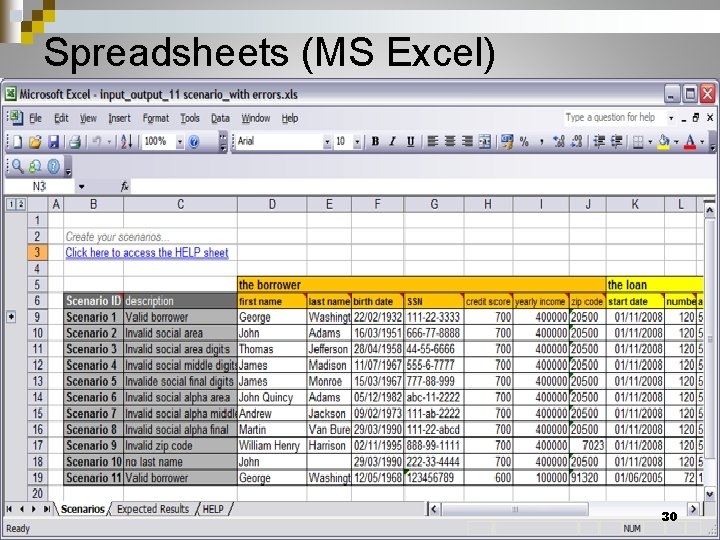This screenshot has height=540, width=720.
Task: Apply comma style format
Action: 541,141
